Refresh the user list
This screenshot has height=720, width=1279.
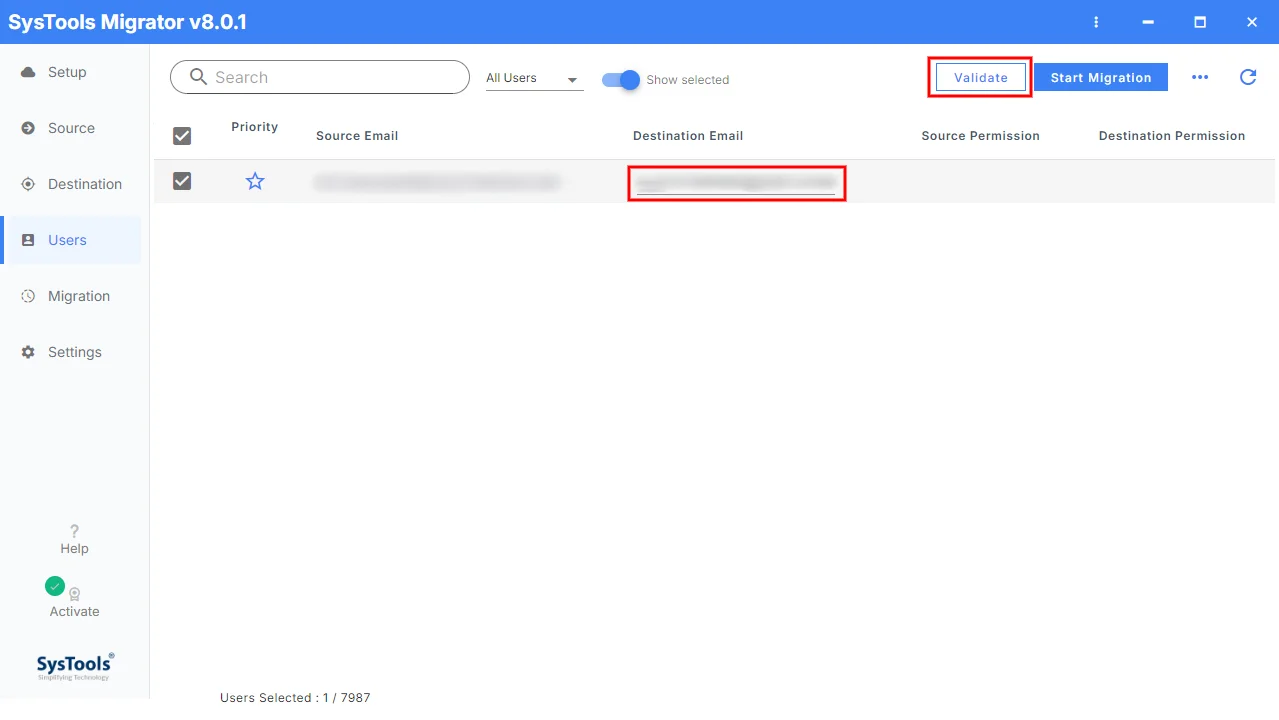1248,77
